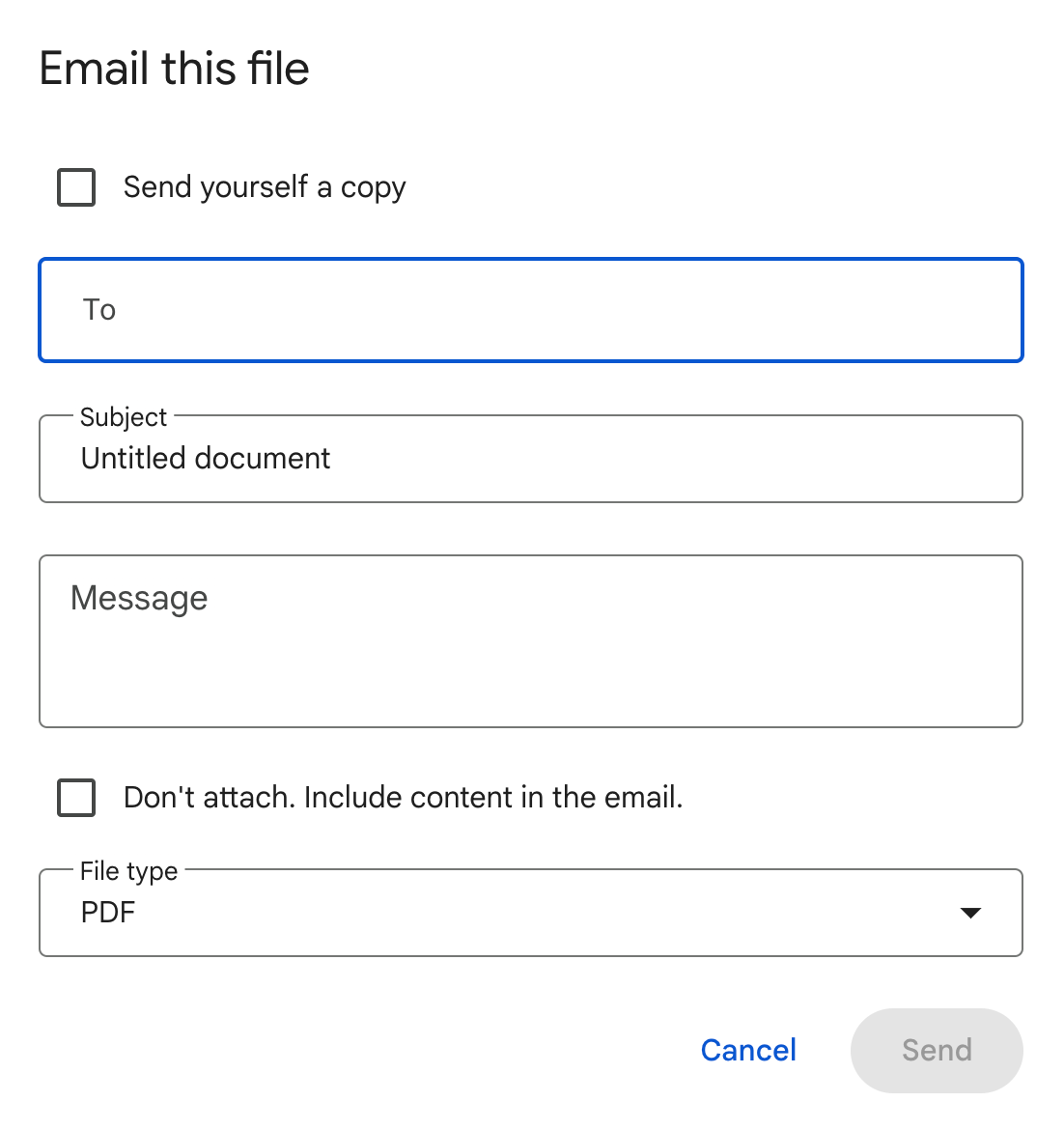Check Don't attach, include content in email
1064x1130 pixels.
75,798
